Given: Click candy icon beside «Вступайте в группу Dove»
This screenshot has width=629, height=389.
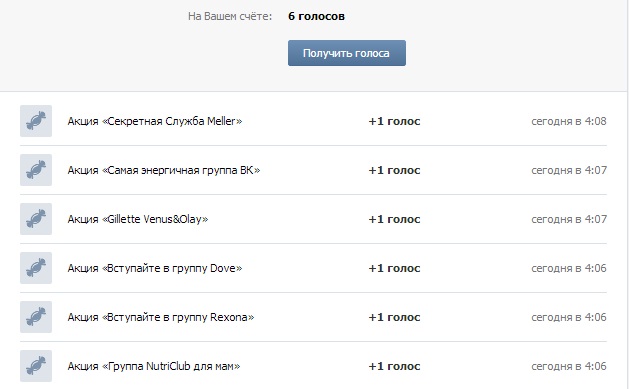Looking at the screenshot, I should (36, 268).
